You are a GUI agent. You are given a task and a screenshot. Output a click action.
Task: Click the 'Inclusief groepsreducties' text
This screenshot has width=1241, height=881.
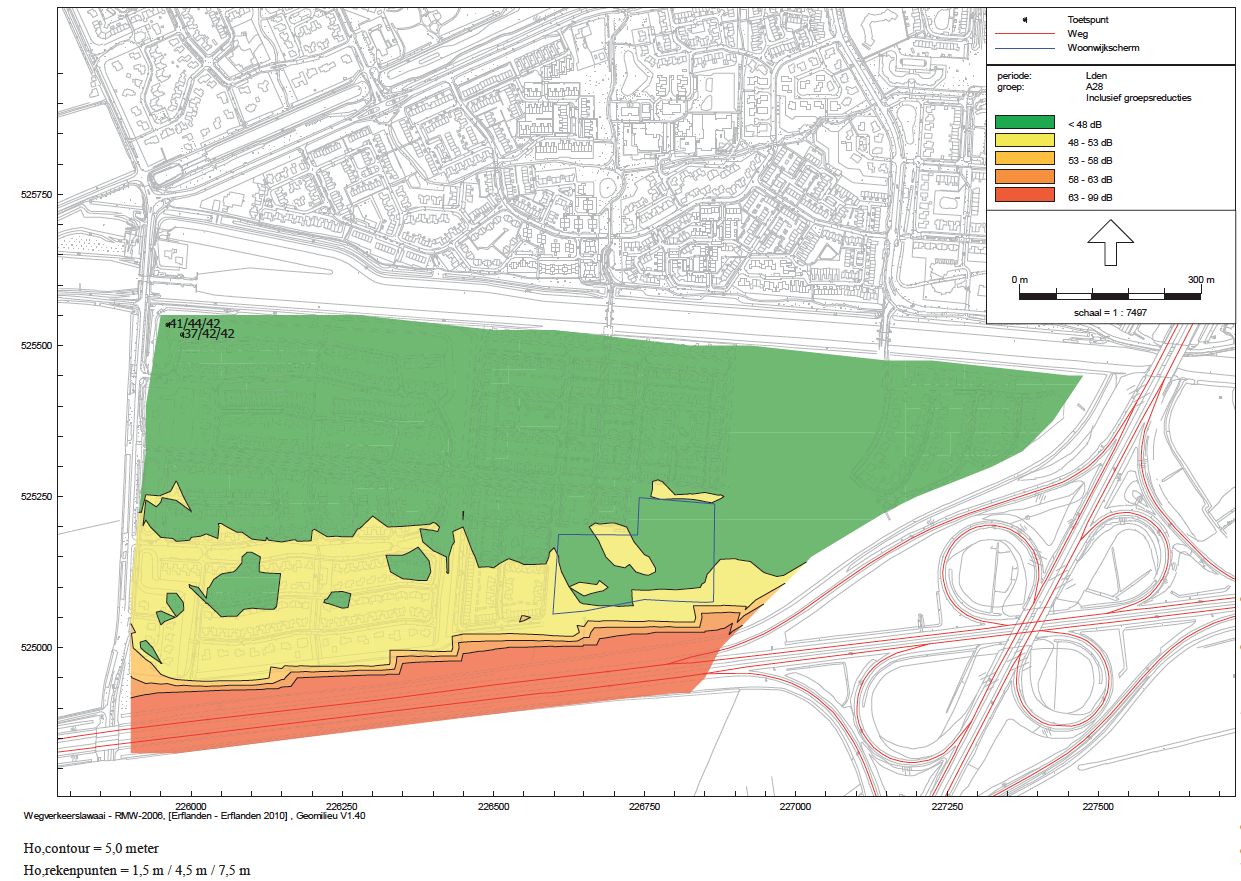(x=1138, y=99)
